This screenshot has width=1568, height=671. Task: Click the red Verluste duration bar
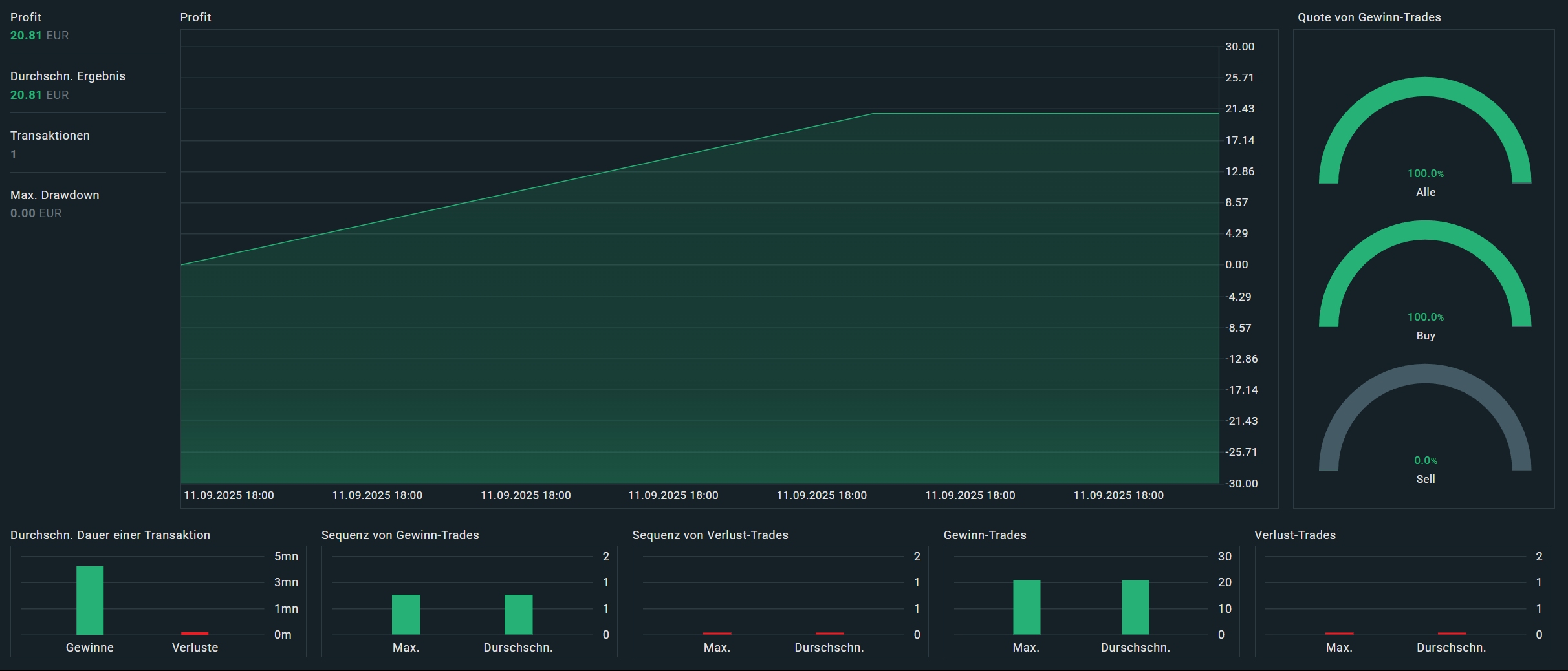coord(195,633)
